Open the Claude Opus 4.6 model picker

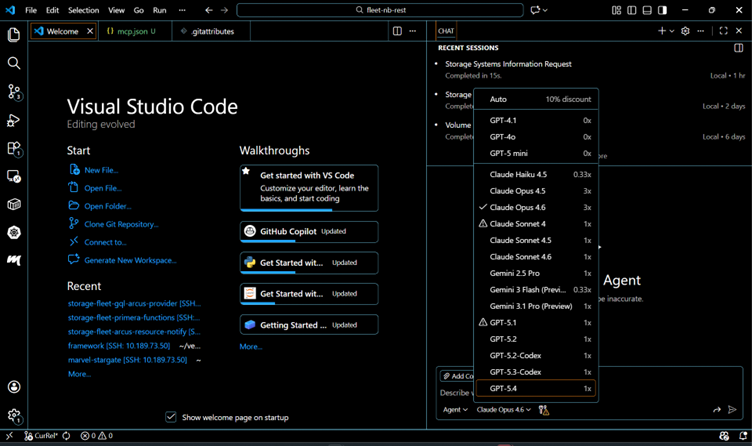[x=504, y=410]
